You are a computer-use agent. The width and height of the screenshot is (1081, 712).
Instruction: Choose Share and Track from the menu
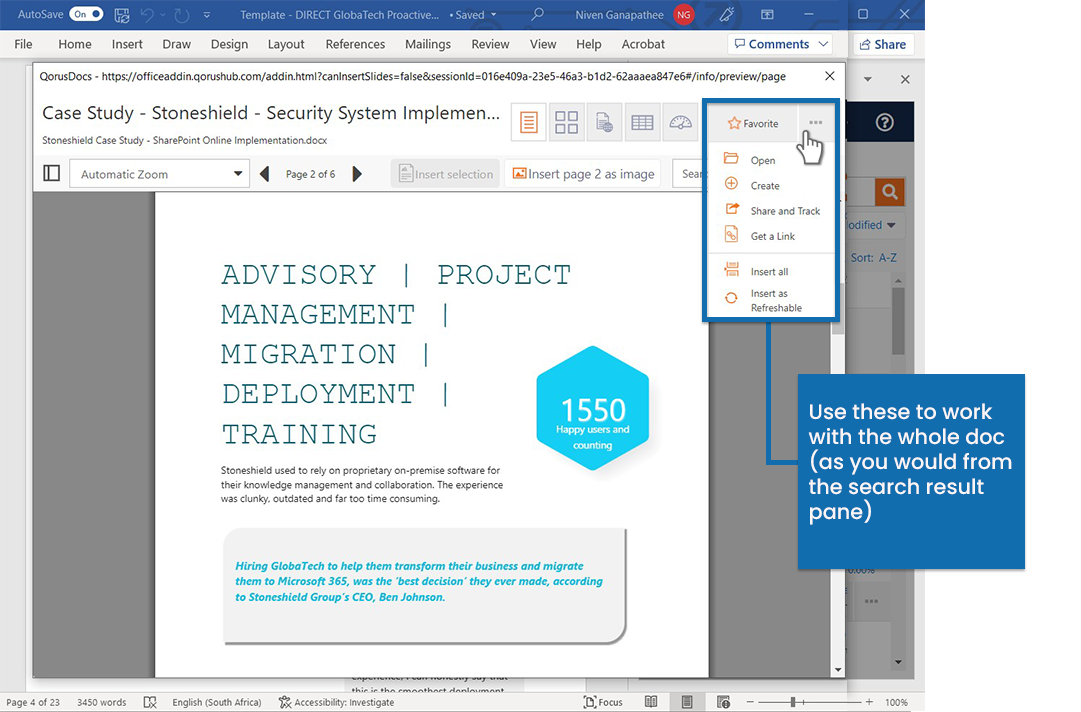(x=784, y=210)
